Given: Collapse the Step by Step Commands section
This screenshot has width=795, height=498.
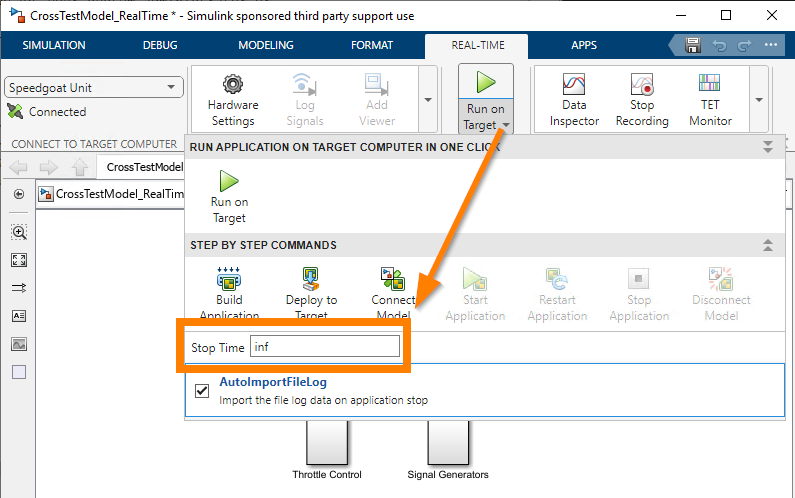Looking at the screenshot, I should pos(768,245).
